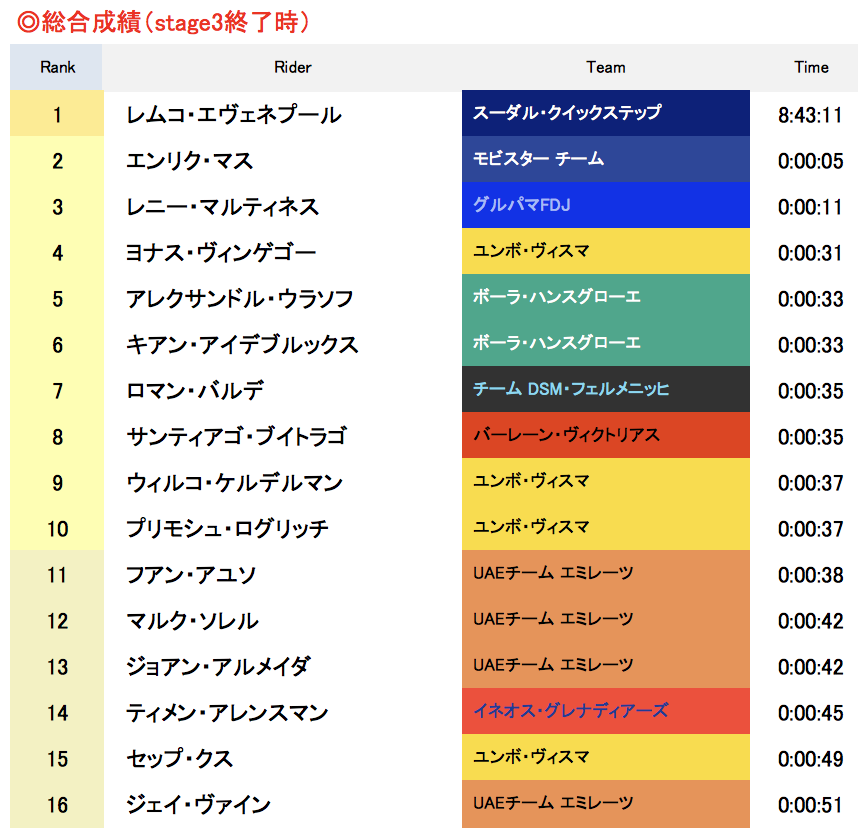This screenshot has height=838, width=868.
Task: Select rider ジェイ・ヴァイン
Action: [x=198, y=804]
